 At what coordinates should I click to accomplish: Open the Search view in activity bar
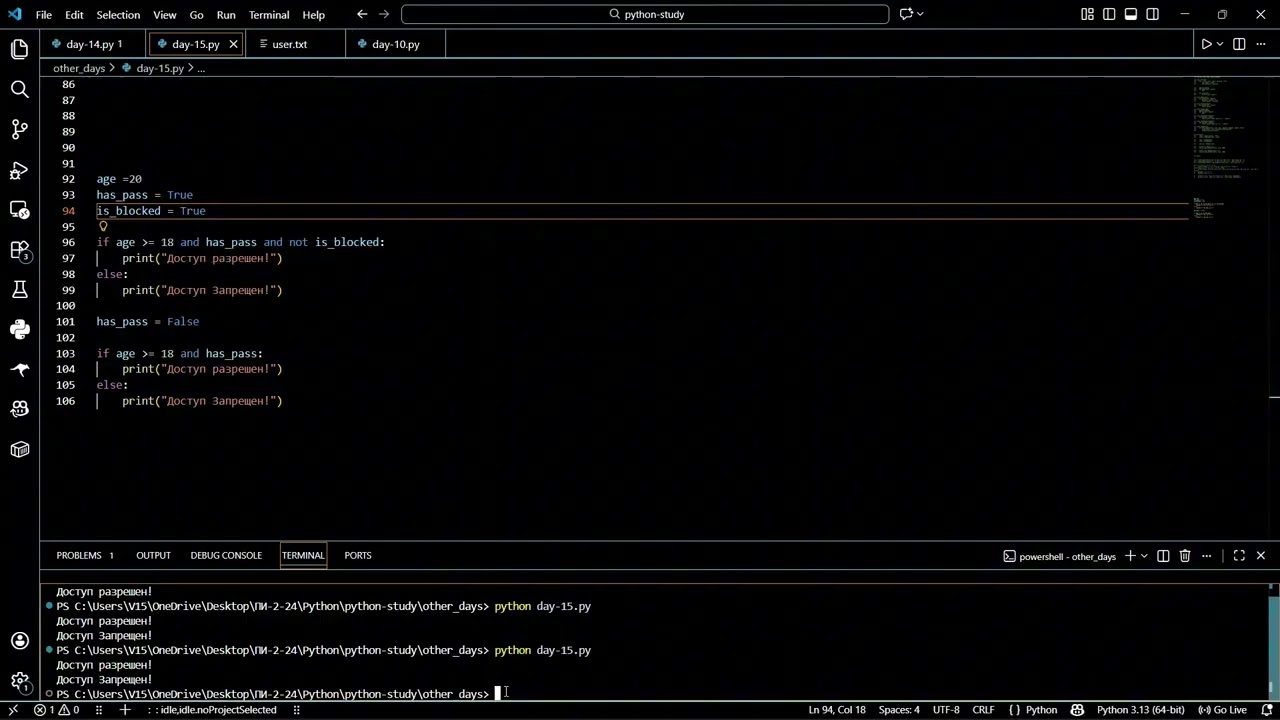[19, 89]
